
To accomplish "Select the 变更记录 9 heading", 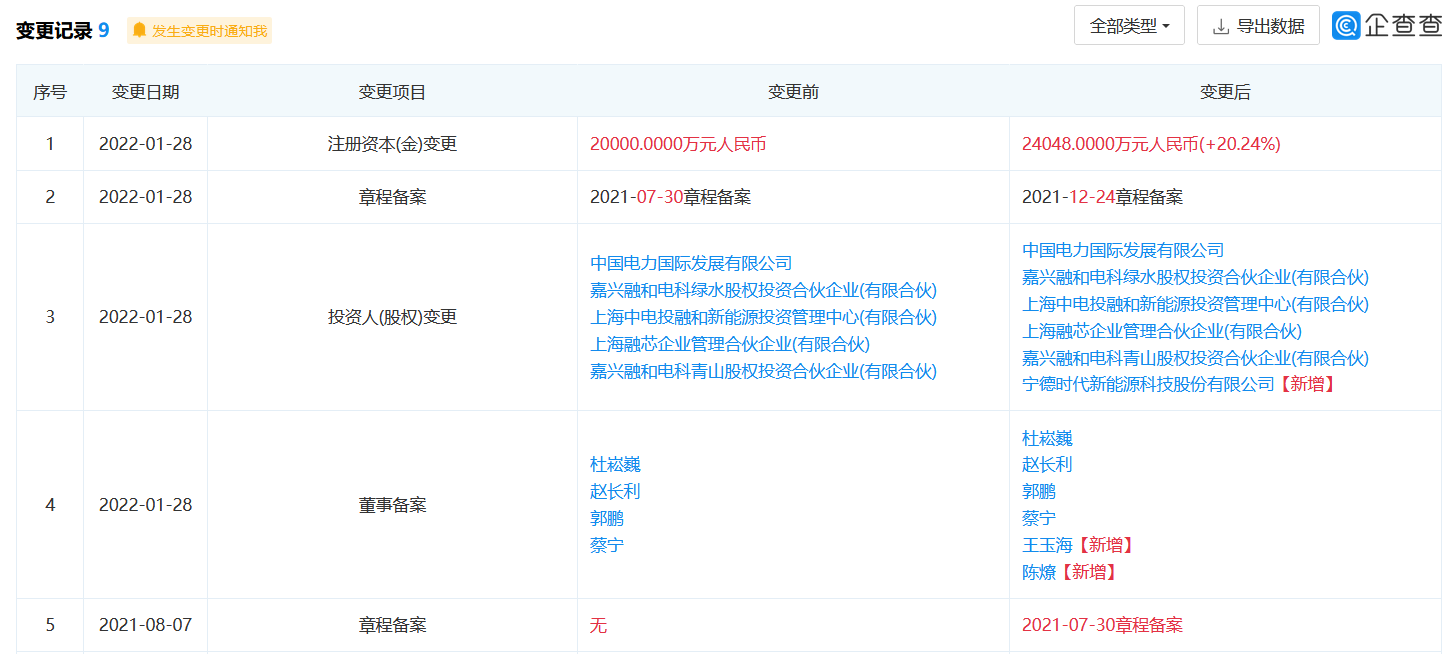I will click(x=63, y=31).
